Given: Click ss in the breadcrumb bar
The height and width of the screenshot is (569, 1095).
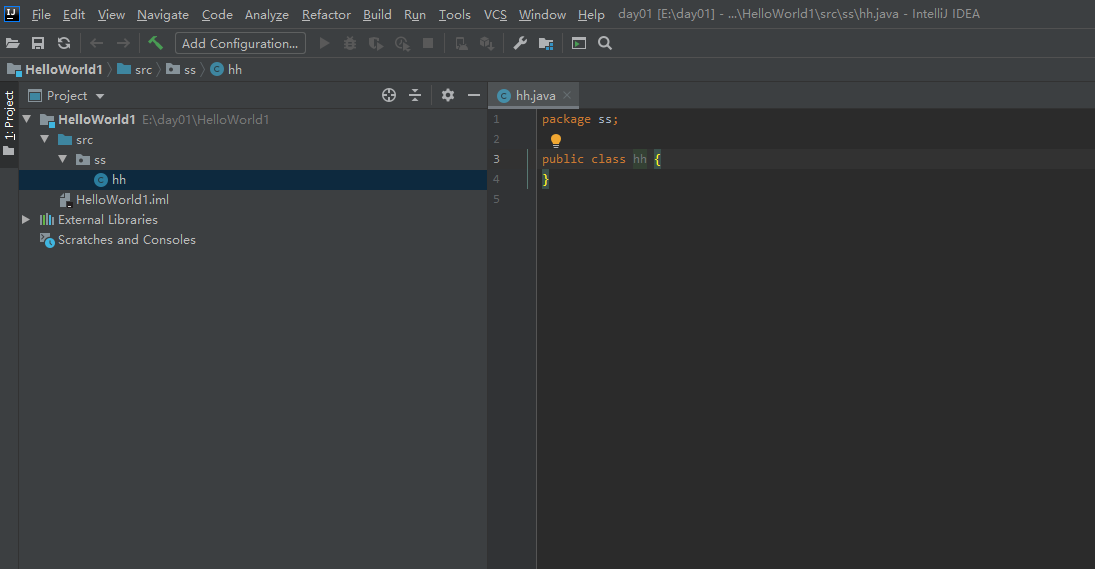Looking at the screenshot, I should click(x=181, y=69).
